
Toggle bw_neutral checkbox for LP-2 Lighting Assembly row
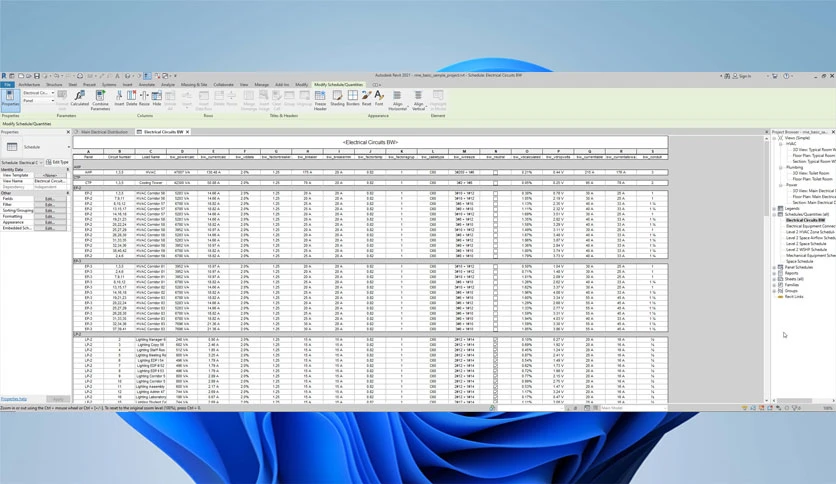[495, 386]
